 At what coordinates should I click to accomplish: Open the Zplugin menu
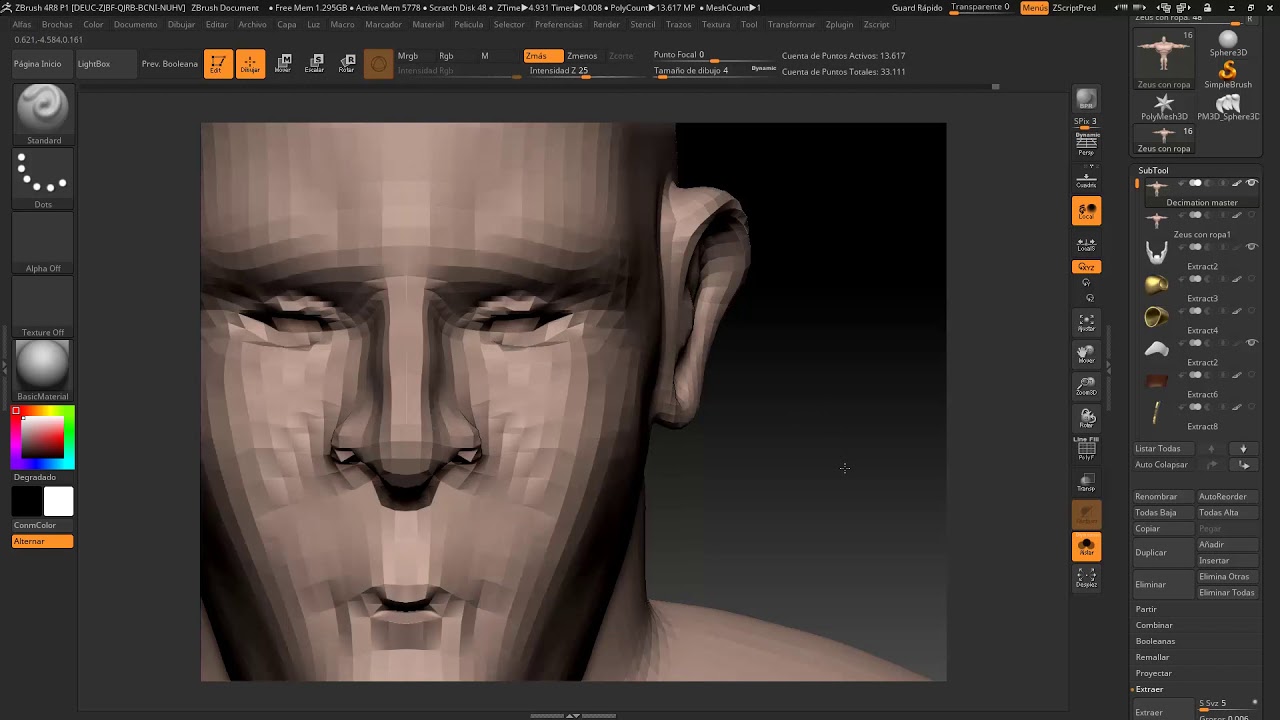(839, 24)
